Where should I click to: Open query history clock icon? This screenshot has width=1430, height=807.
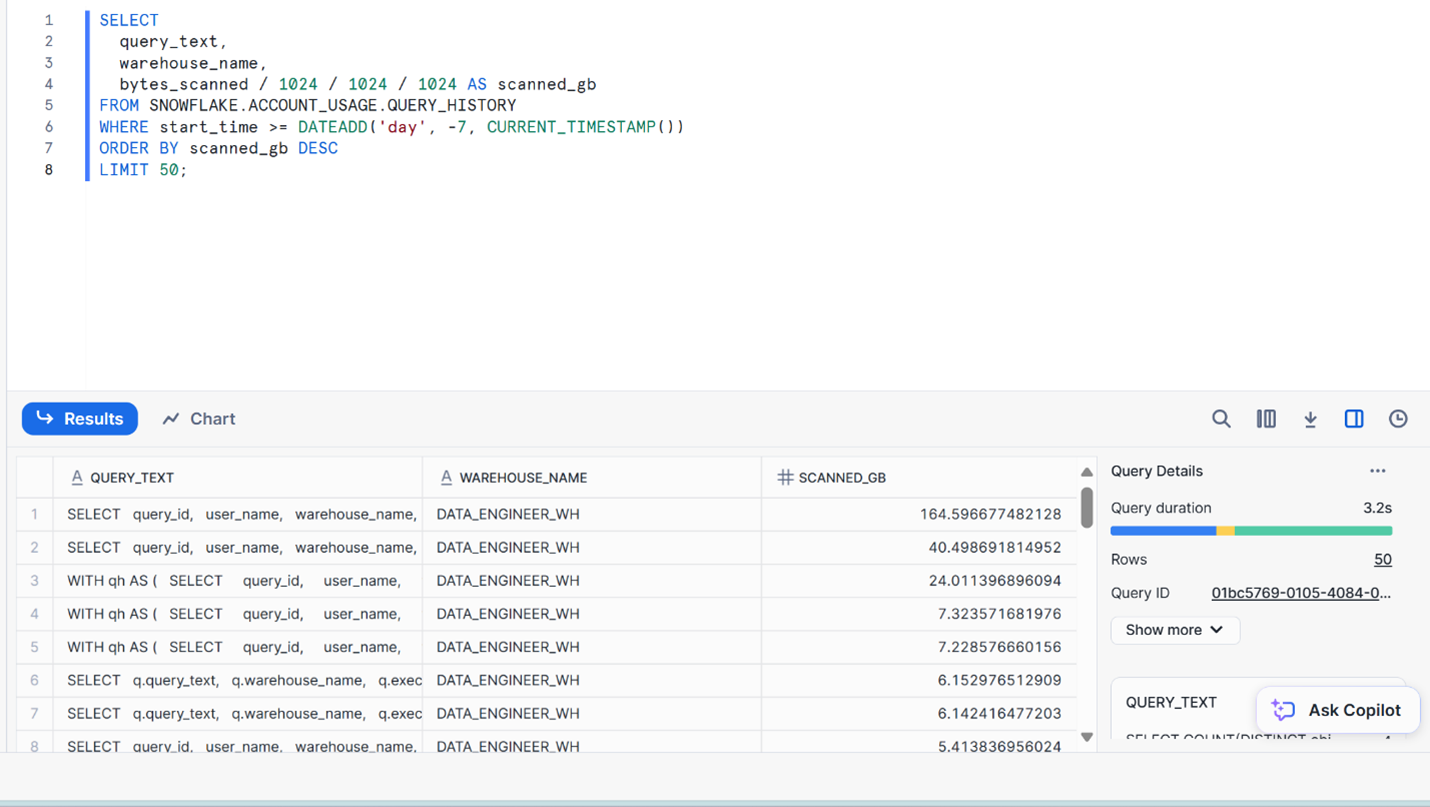(1398, 419)
